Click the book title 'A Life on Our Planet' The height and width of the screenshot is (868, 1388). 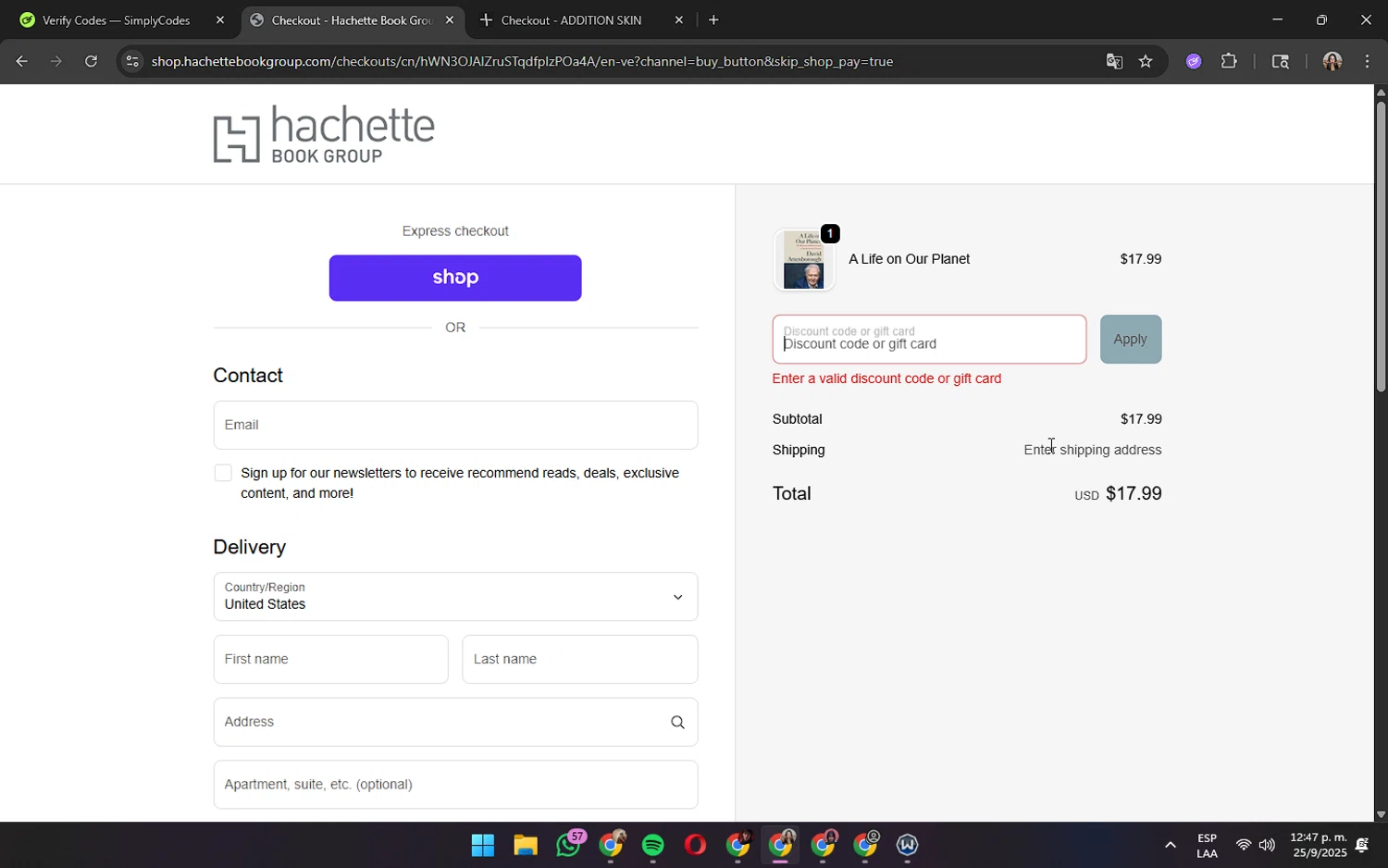tap(910, 259)
